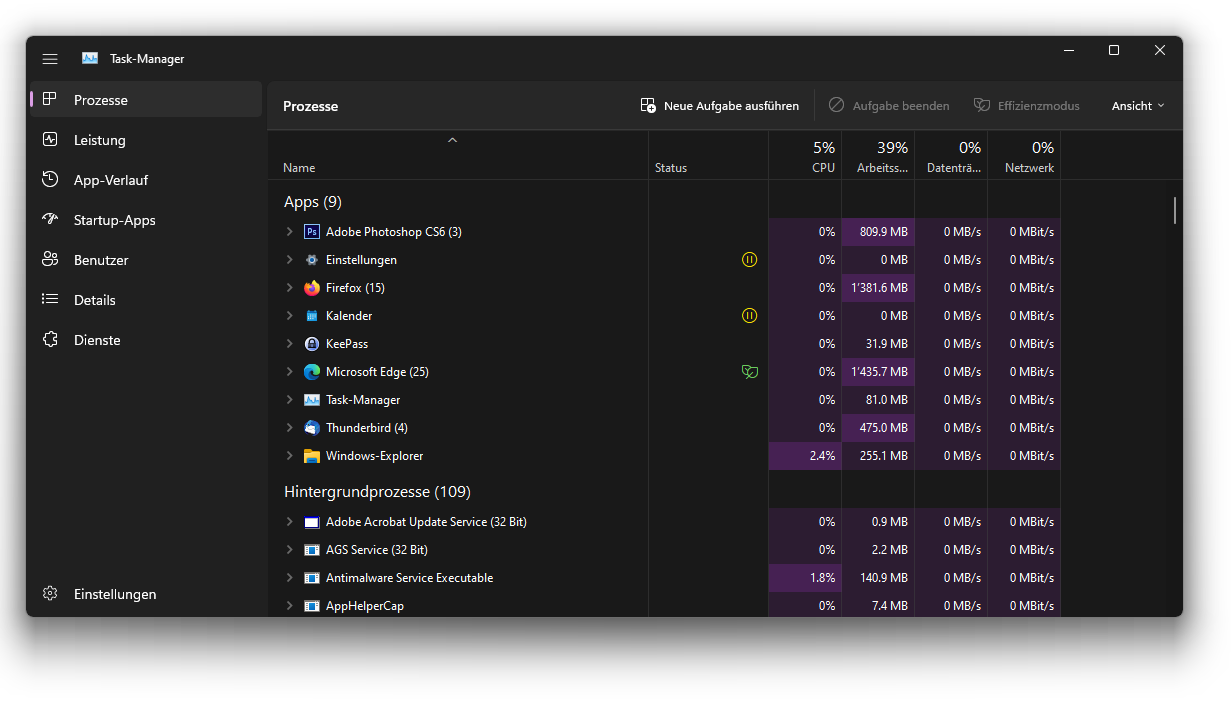
Task: Sort by the Status column header
Action: (x=708, y=155)
